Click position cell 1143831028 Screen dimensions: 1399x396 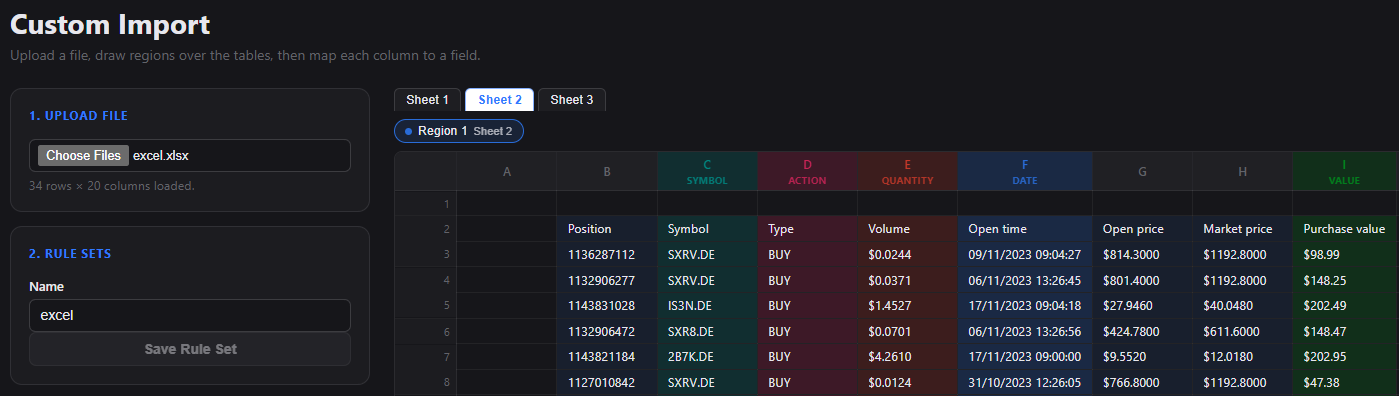(607, 305)
